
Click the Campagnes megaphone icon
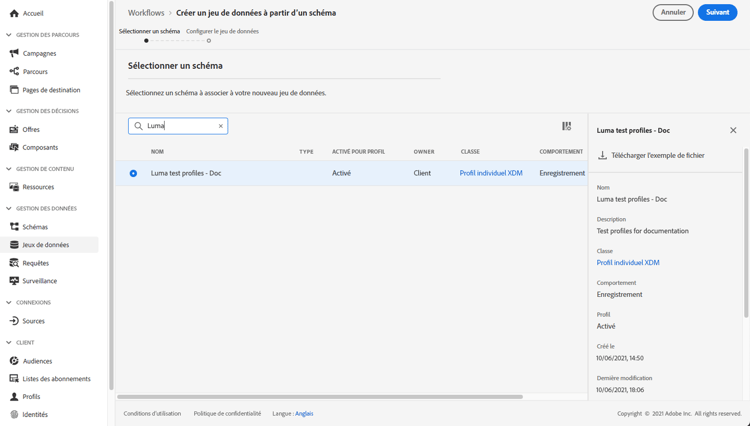[14, 53]
